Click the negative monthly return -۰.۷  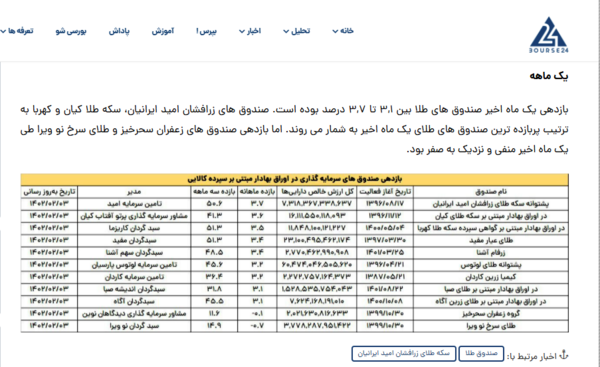tap(257, 326)
